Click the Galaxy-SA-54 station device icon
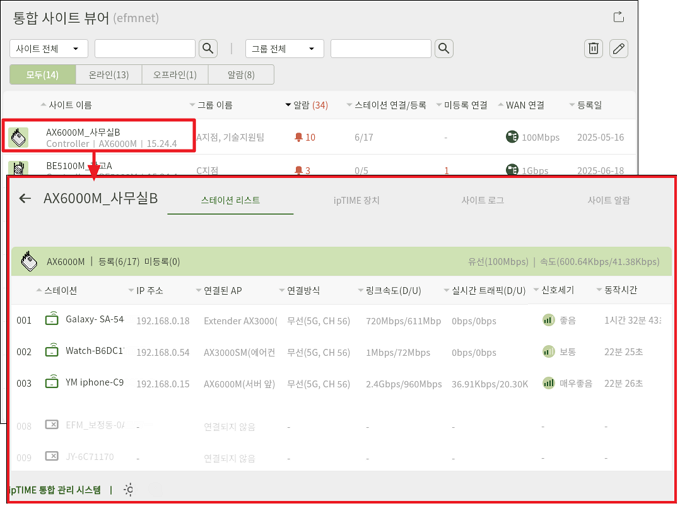 click(52, 320)
